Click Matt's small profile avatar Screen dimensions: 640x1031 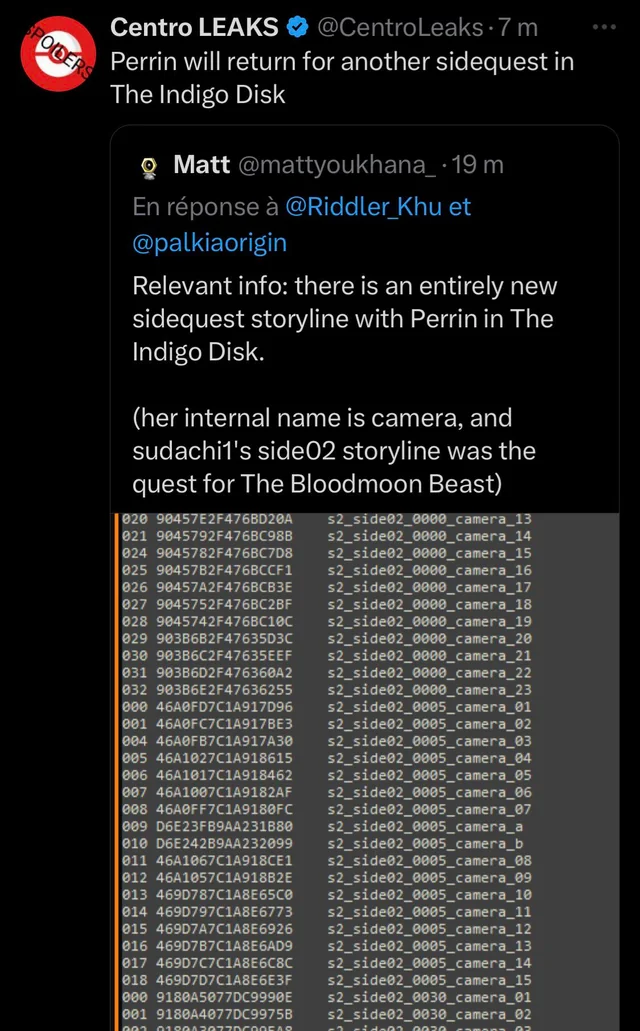(149, 165)
